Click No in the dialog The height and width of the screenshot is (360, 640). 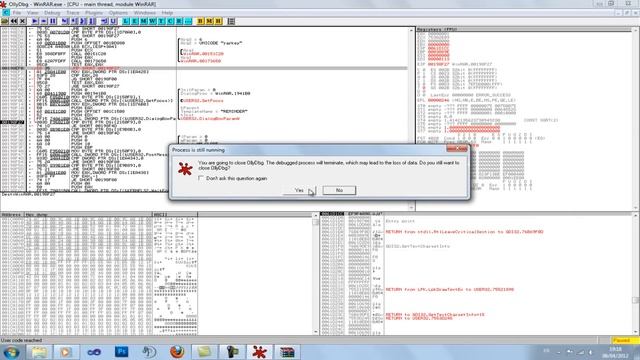click(x=339, y=190)
